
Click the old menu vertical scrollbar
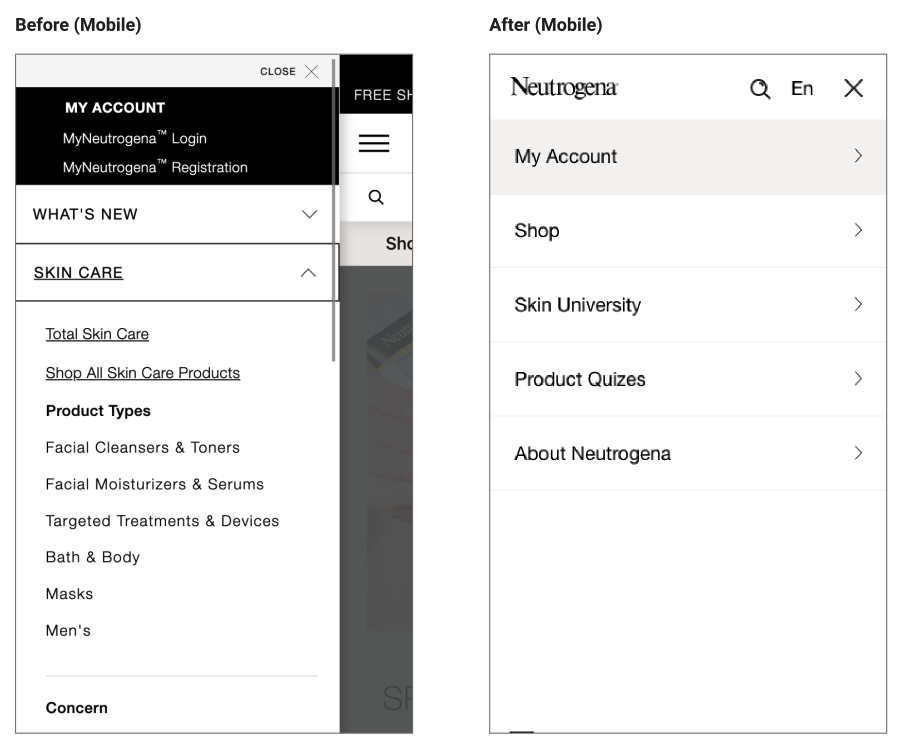tap(333, 210)
